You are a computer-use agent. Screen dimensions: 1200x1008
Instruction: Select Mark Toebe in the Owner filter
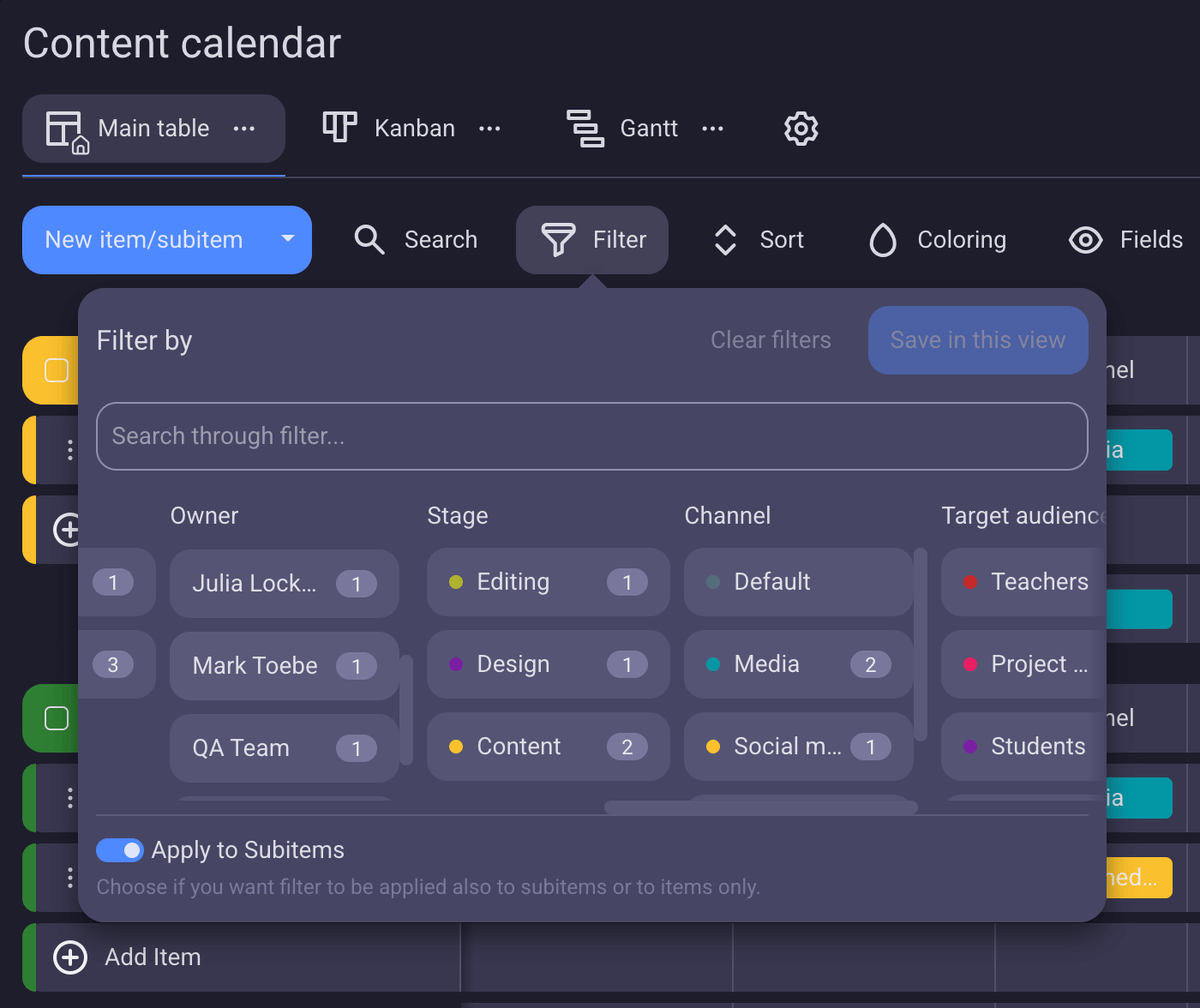coord(283,664)
